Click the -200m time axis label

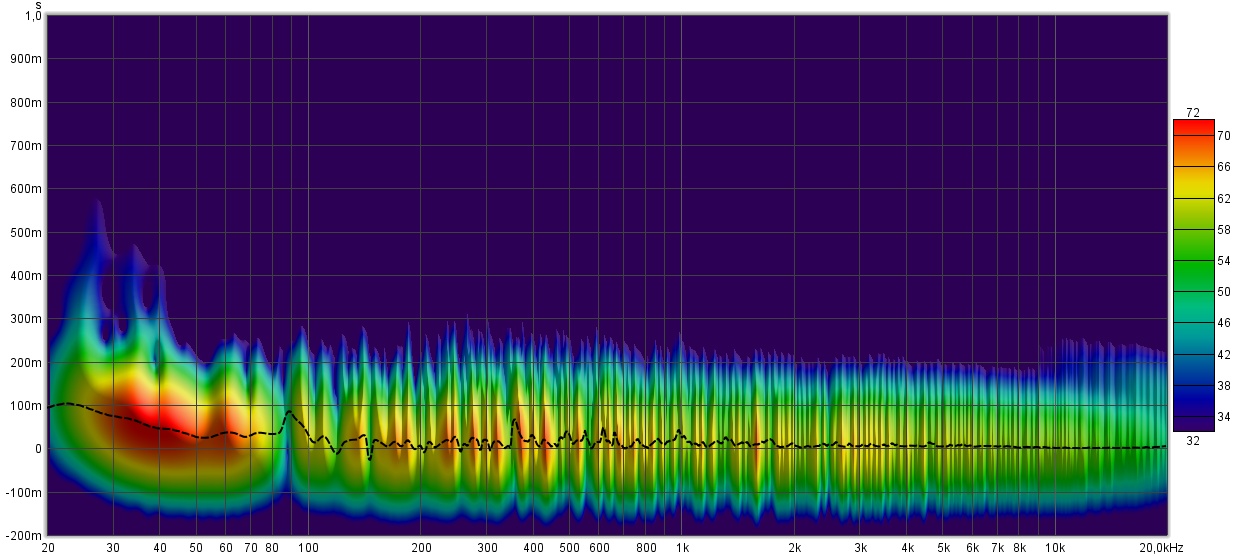coord(25,536)
